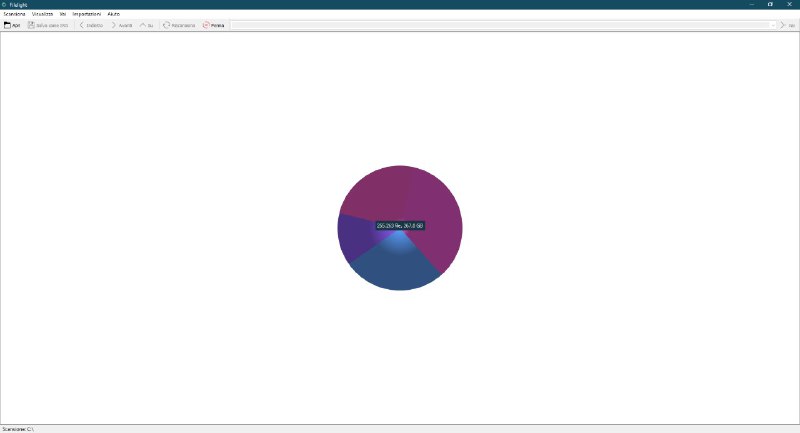Go forward with the Avanti arrow
Viewport: 800px width, 433px height.
[114, 25]
